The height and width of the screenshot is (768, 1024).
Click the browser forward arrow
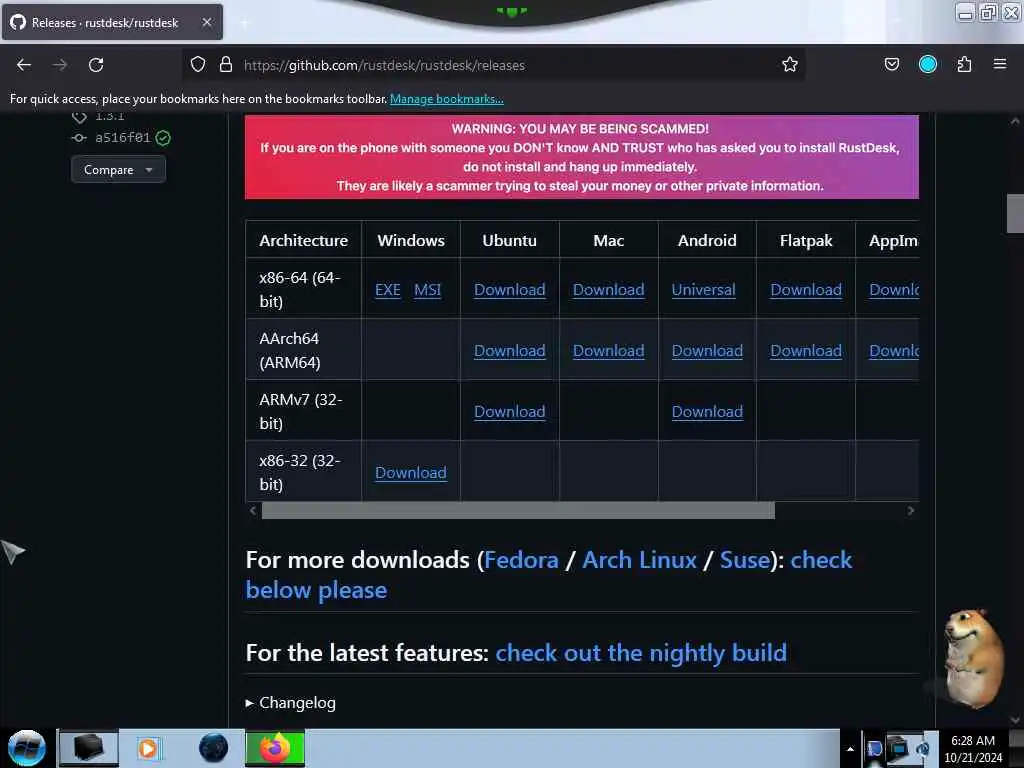[60, 65]
